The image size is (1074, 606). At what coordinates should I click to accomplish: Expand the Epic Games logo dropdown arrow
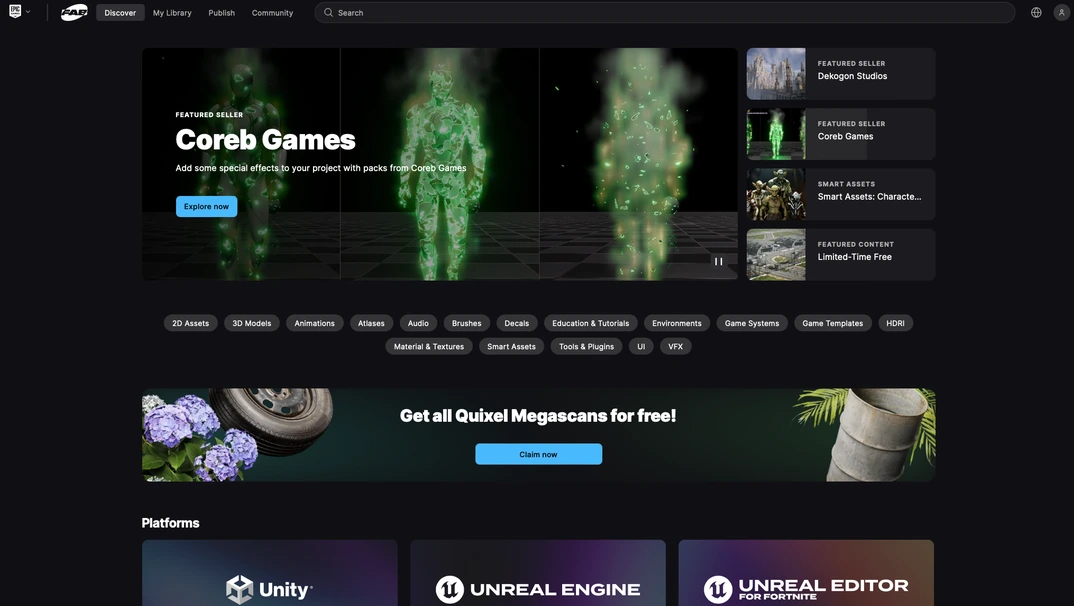coord(28,12)
